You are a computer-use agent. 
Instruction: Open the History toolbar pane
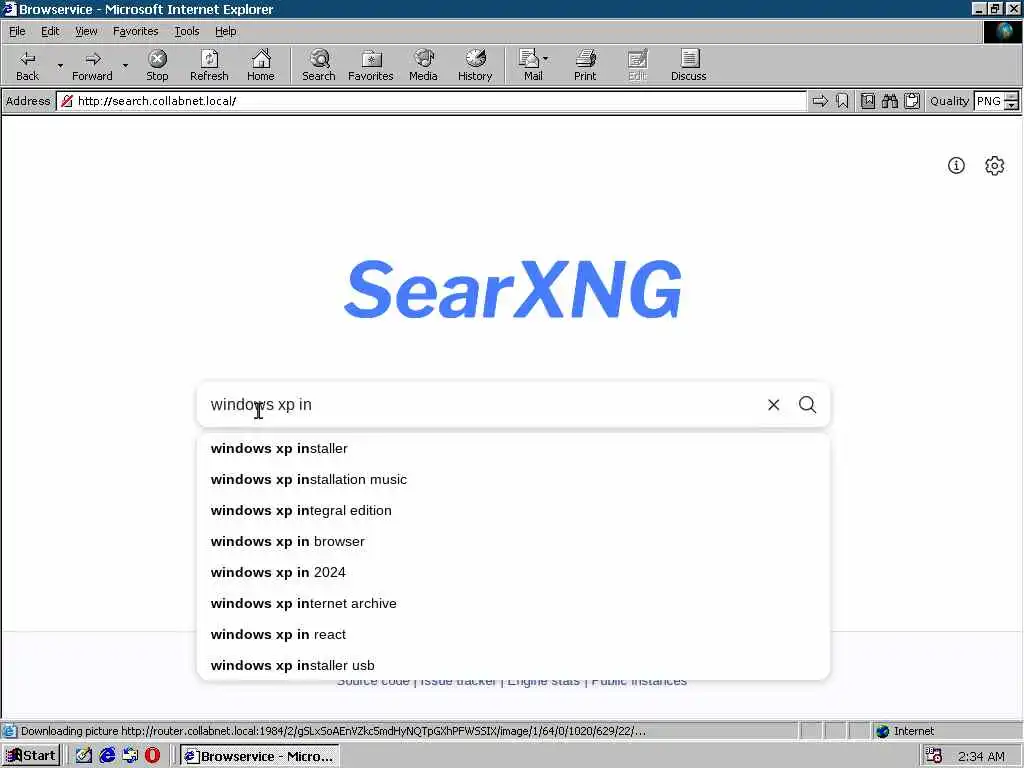475,65
